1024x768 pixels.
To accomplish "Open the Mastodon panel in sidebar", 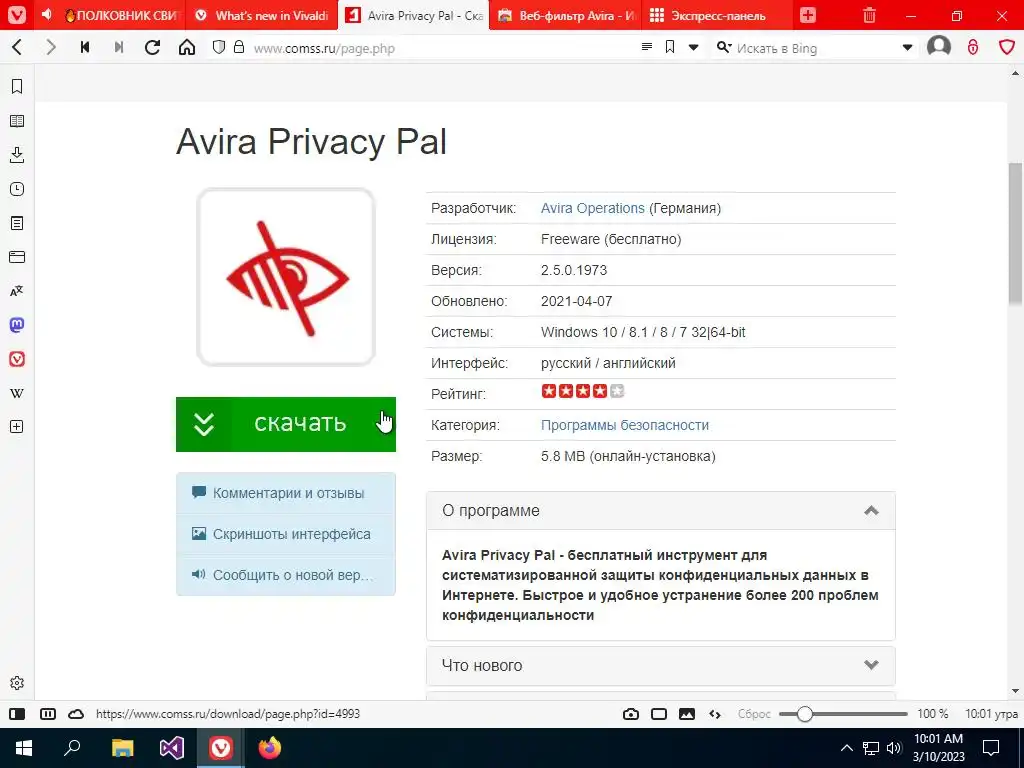I will pos(17,325).
